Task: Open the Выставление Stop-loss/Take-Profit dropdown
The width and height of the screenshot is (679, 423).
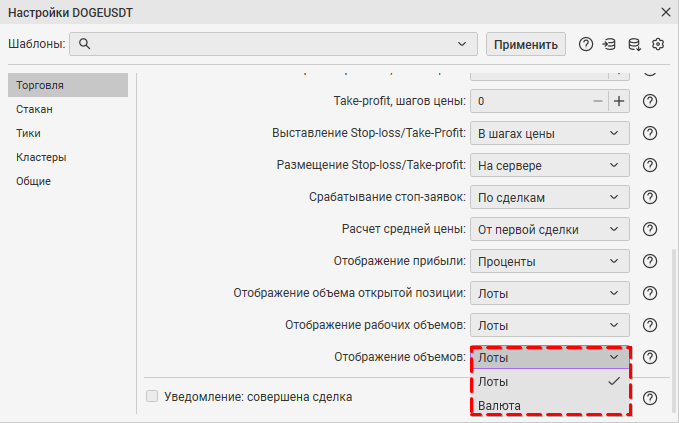Action: tap(549, 133)
